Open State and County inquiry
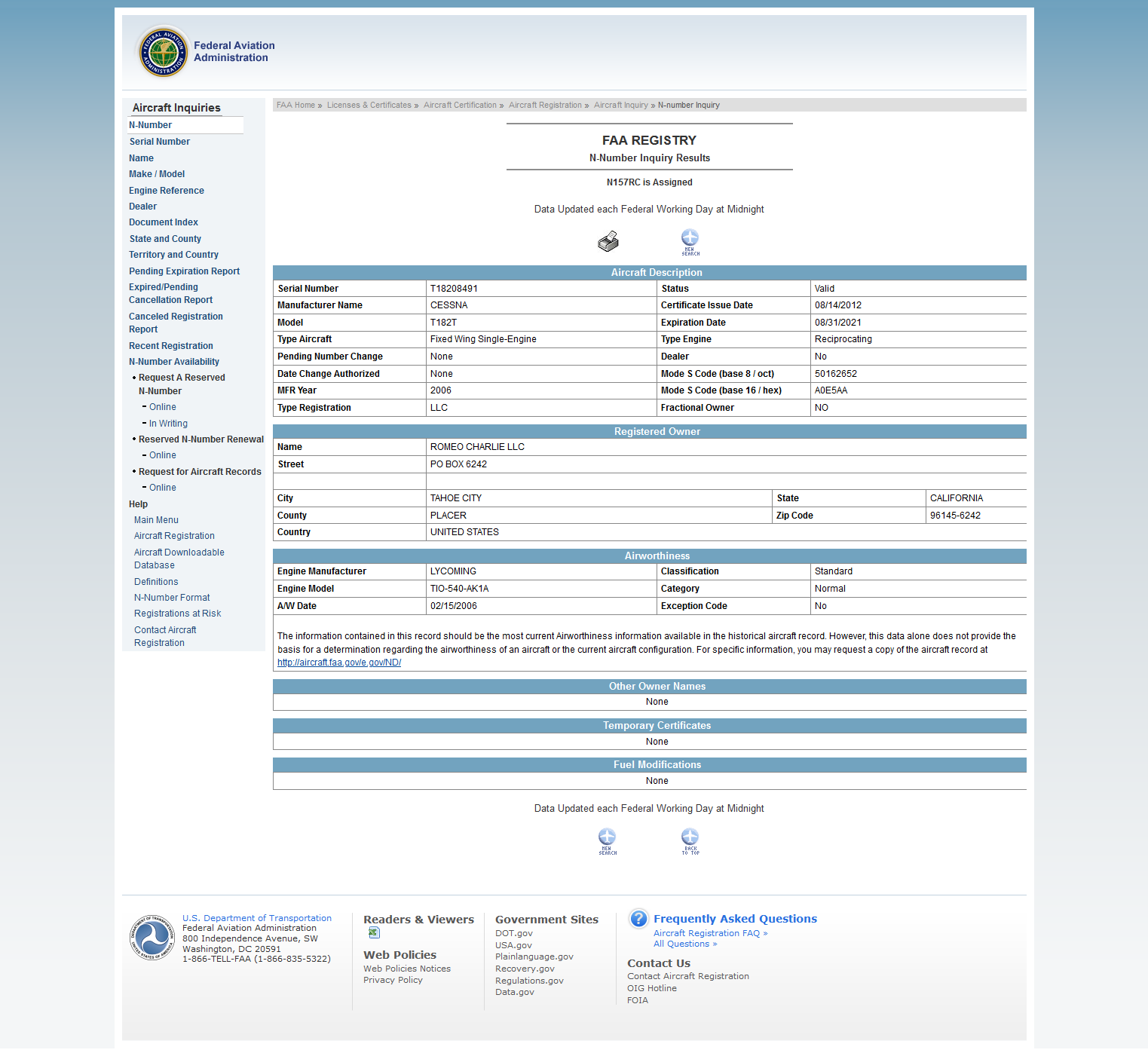This screenshot has height=1056, width=1148. click(x=165, y=239)
